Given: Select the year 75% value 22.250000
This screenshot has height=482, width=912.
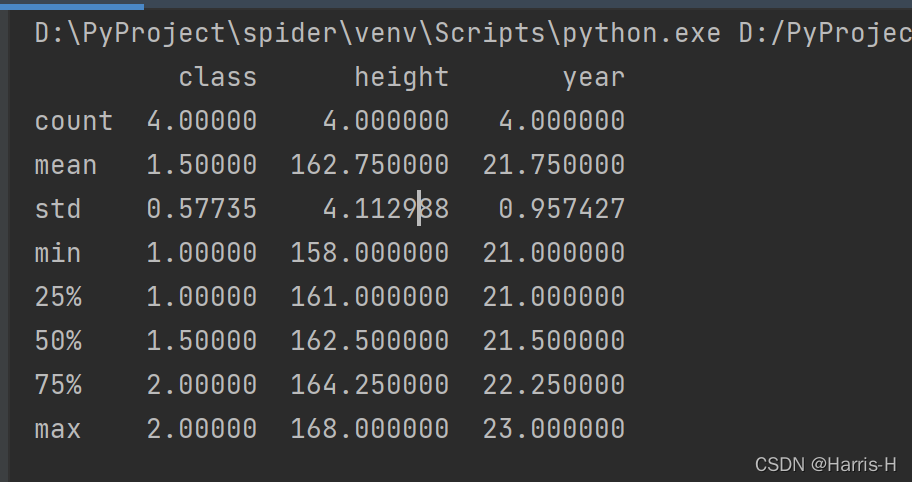Looking at the screenshot, I should (554, 384).
